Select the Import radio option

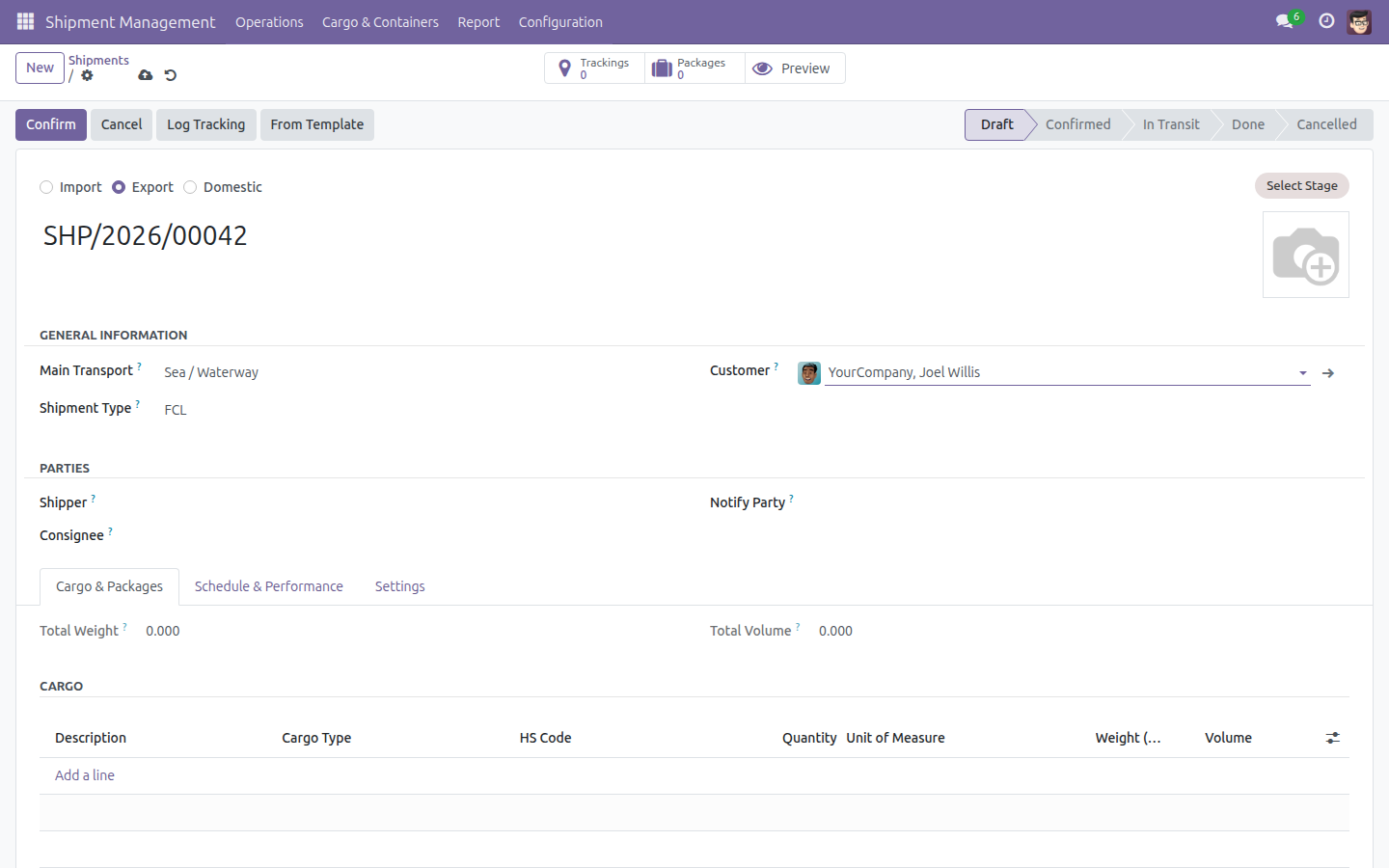click(x=46, y=187)
